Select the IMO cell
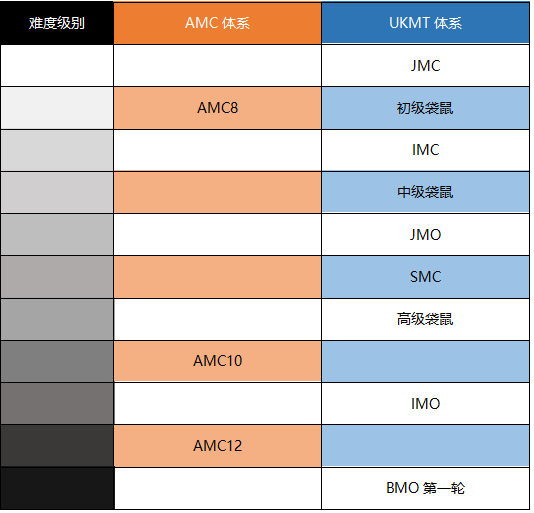The height and width of the screenshot is (513, 534). (x=426, y=404)
